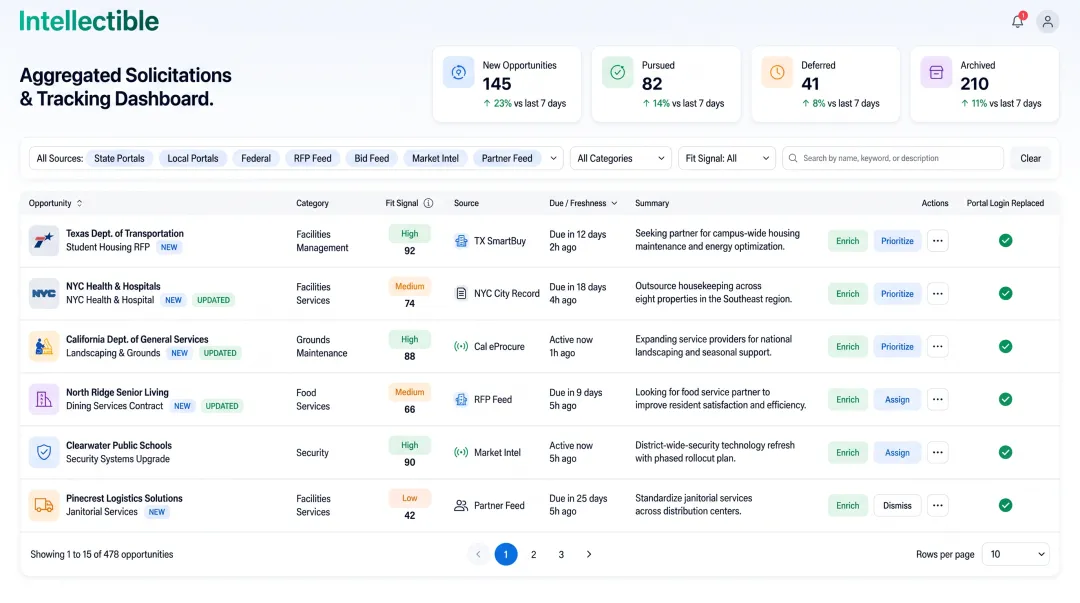Image resolution: width=1080 pixels, height=603 pixels.
Task: Click the search magnifier icon
Action: point(793,159)
